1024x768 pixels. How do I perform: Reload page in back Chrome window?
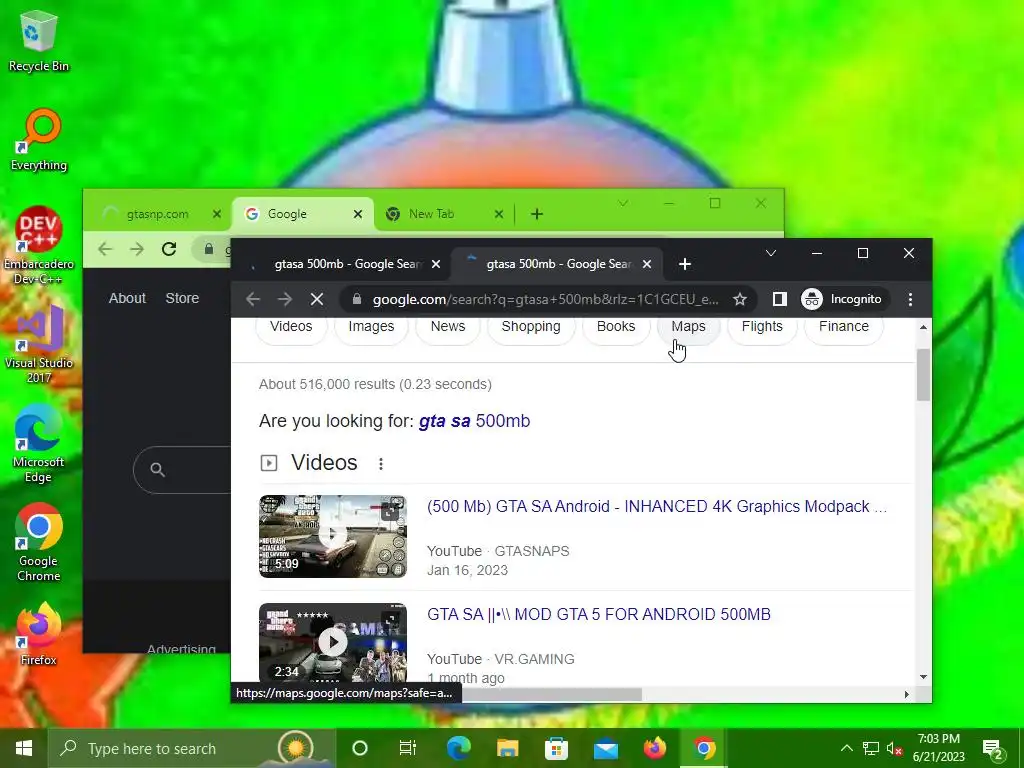tap(169, 249)
